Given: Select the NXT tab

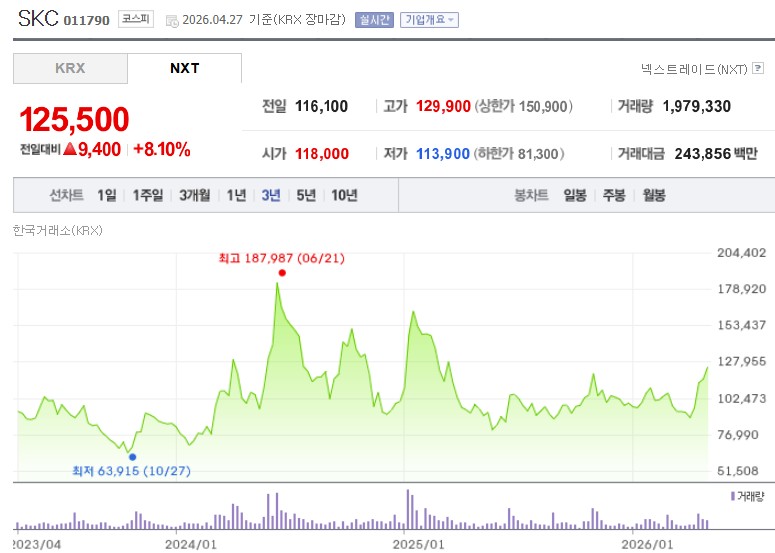Looking at the screenshot, I should coord(184,68).
